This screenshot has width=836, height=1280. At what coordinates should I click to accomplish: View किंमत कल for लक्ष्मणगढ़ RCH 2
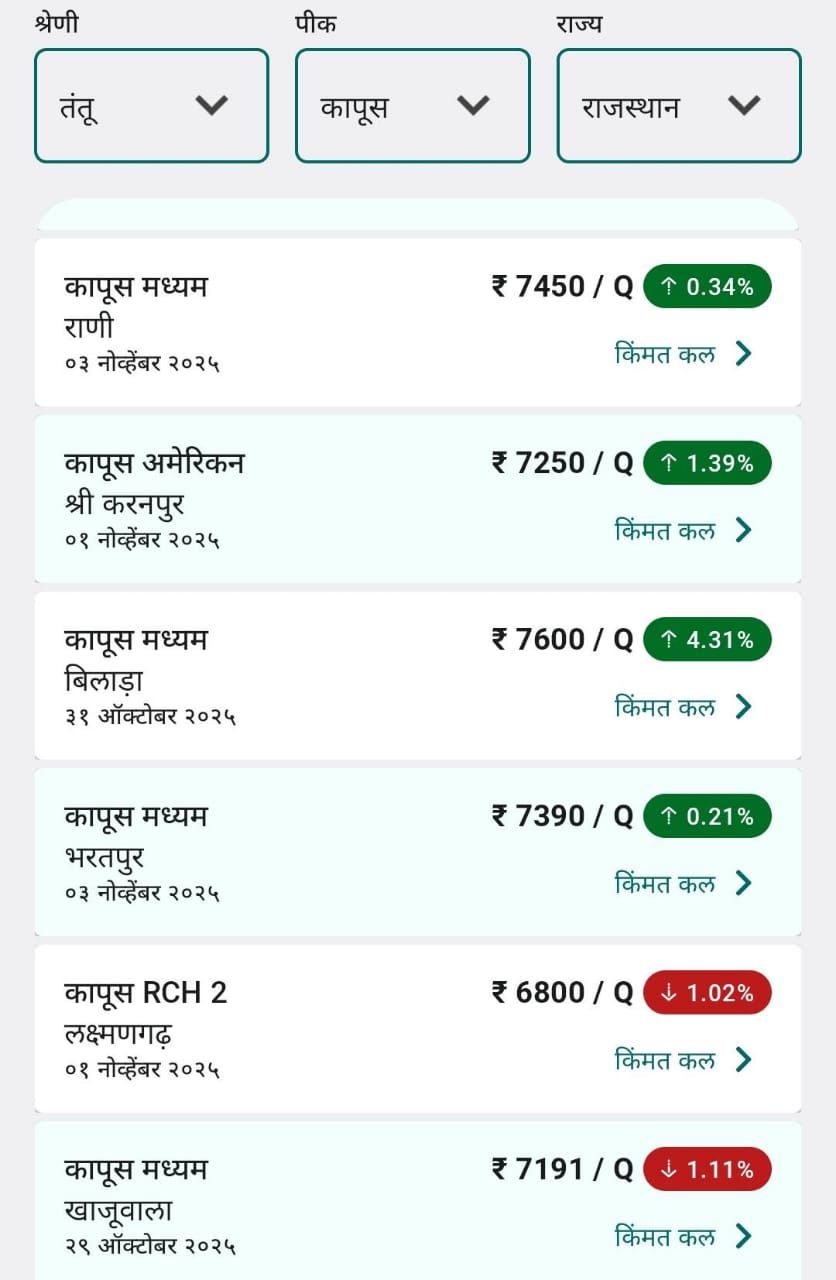[665, 1059]
